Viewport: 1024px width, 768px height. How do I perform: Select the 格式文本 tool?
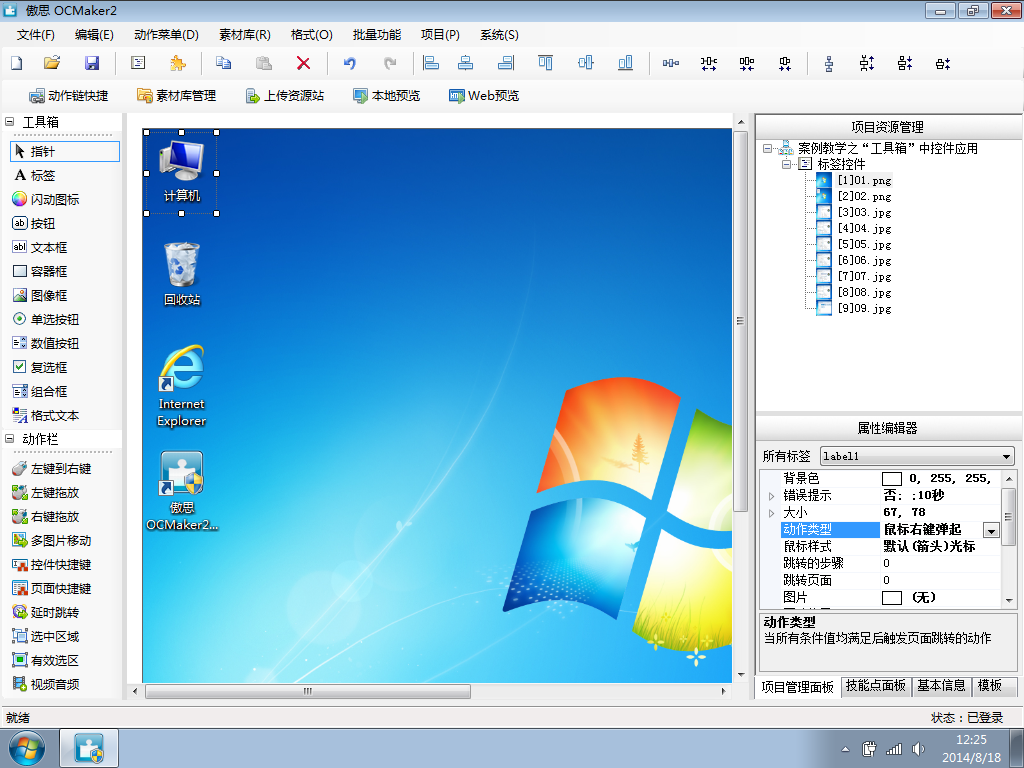pyautogui.click(x=46, y=415)
